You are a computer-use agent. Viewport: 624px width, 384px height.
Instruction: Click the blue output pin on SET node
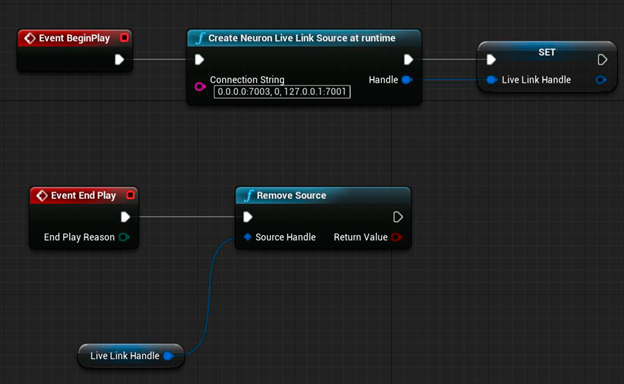pos(601,80)
